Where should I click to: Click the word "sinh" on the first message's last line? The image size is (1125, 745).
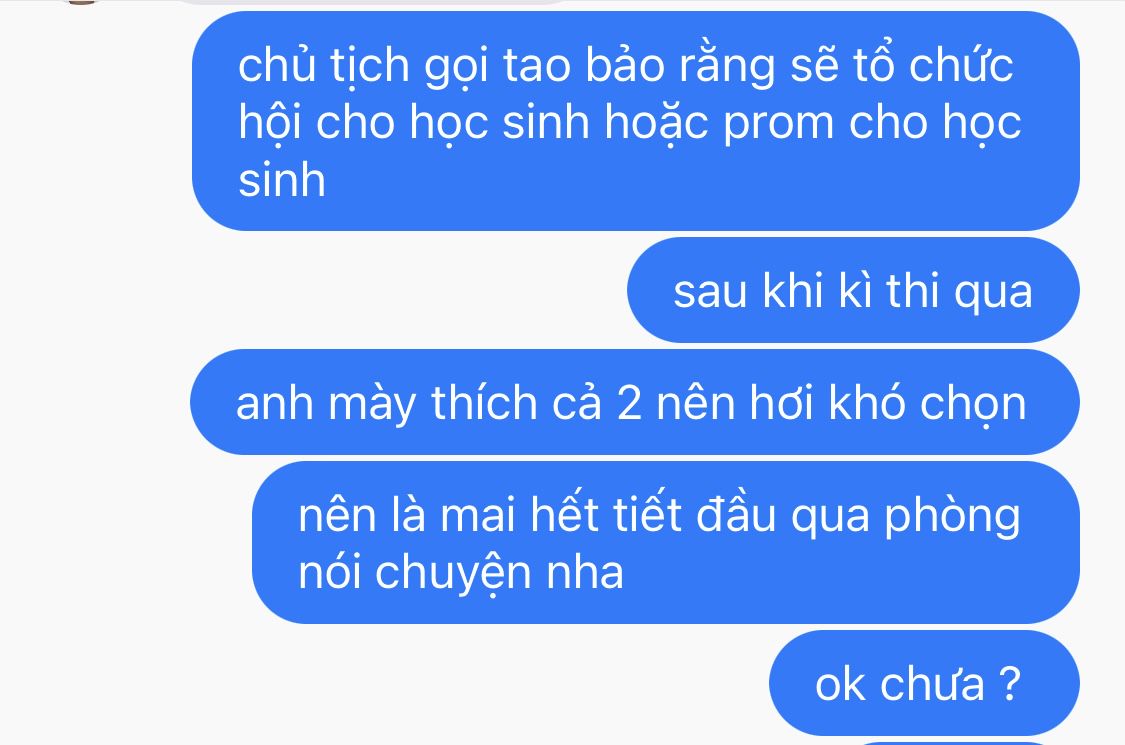point(282,179)
